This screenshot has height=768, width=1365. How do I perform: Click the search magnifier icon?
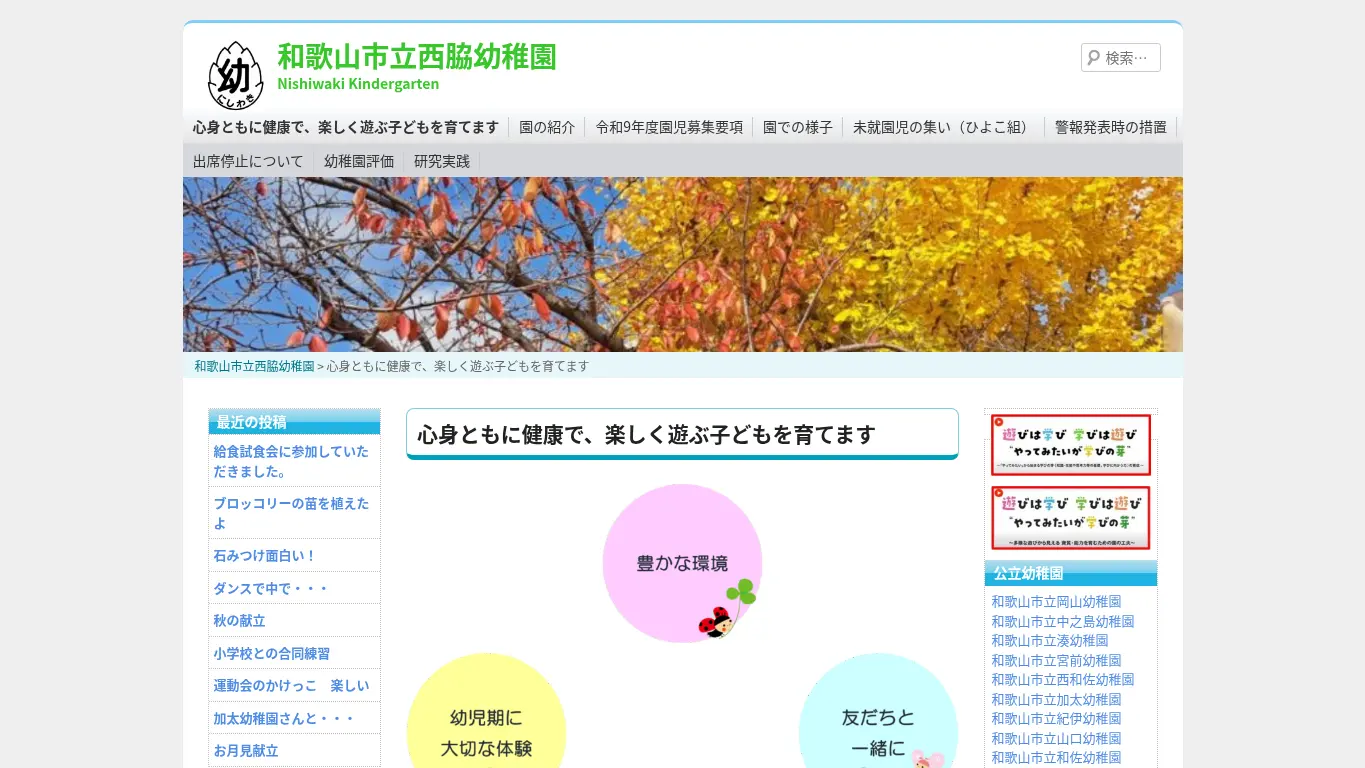[1093, 58]
